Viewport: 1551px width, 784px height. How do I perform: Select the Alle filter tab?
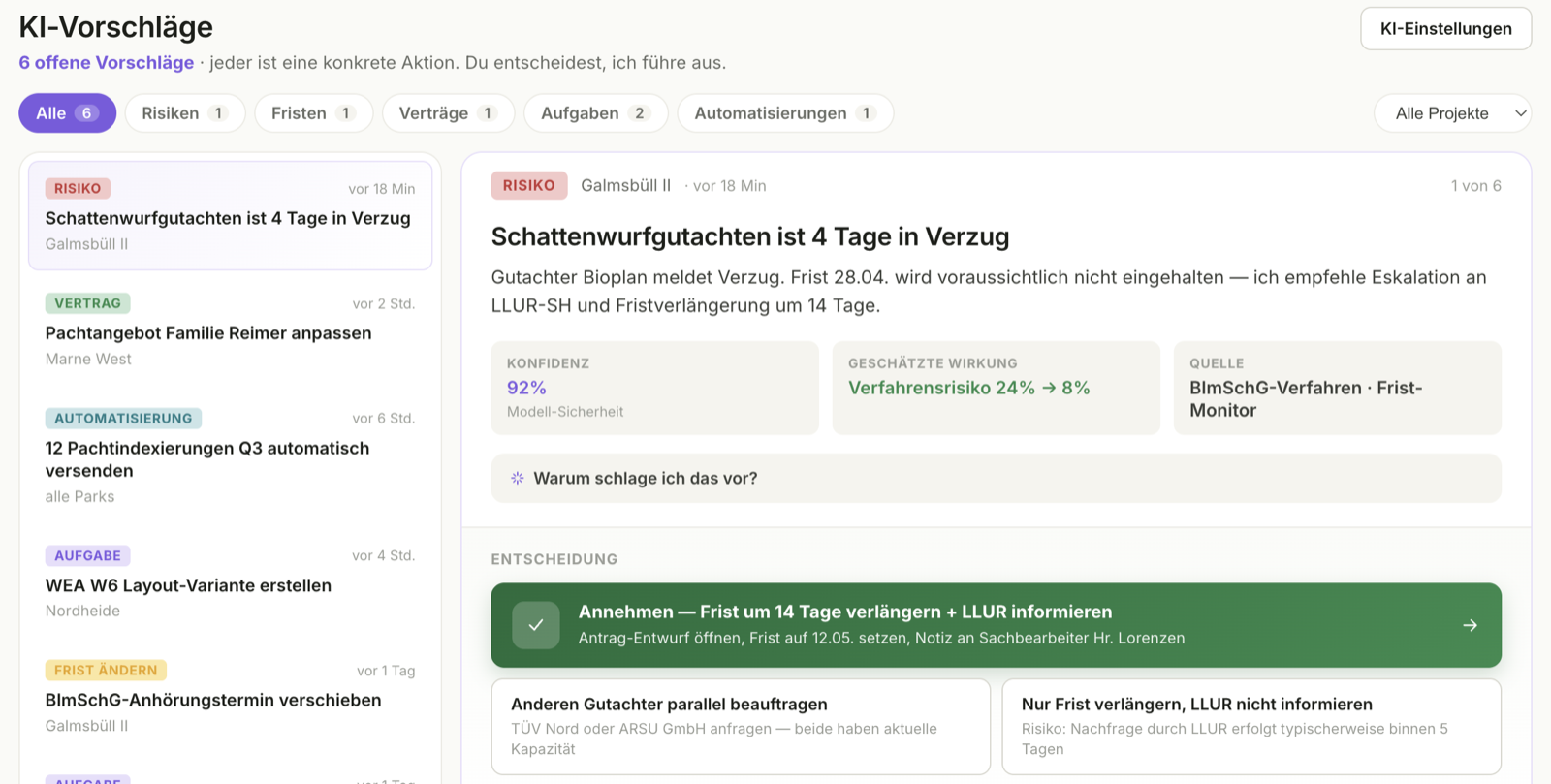(67, 113)
